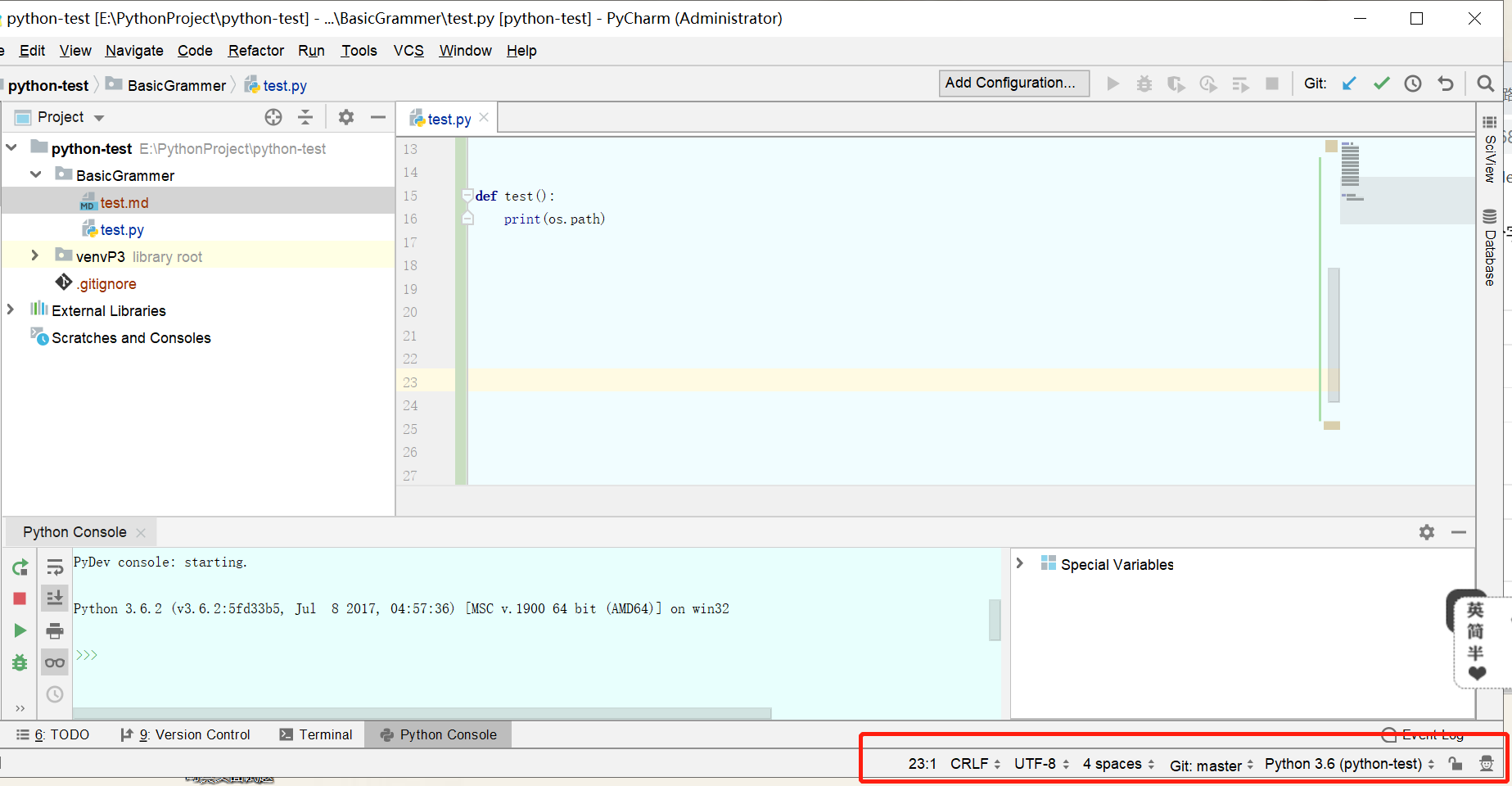
Task: Click console history clock icon
Action: point(55,694)
